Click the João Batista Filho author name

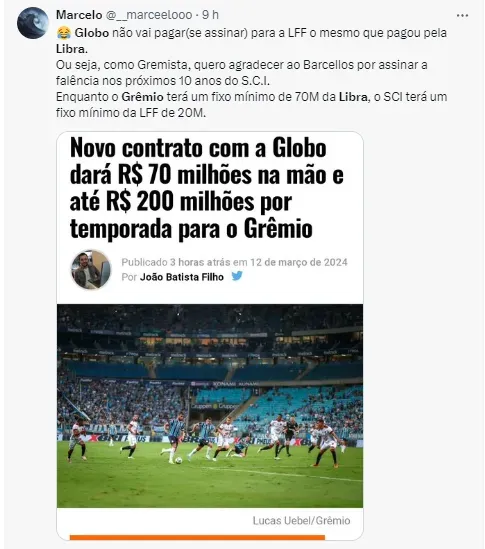click(x=182, y=277)
